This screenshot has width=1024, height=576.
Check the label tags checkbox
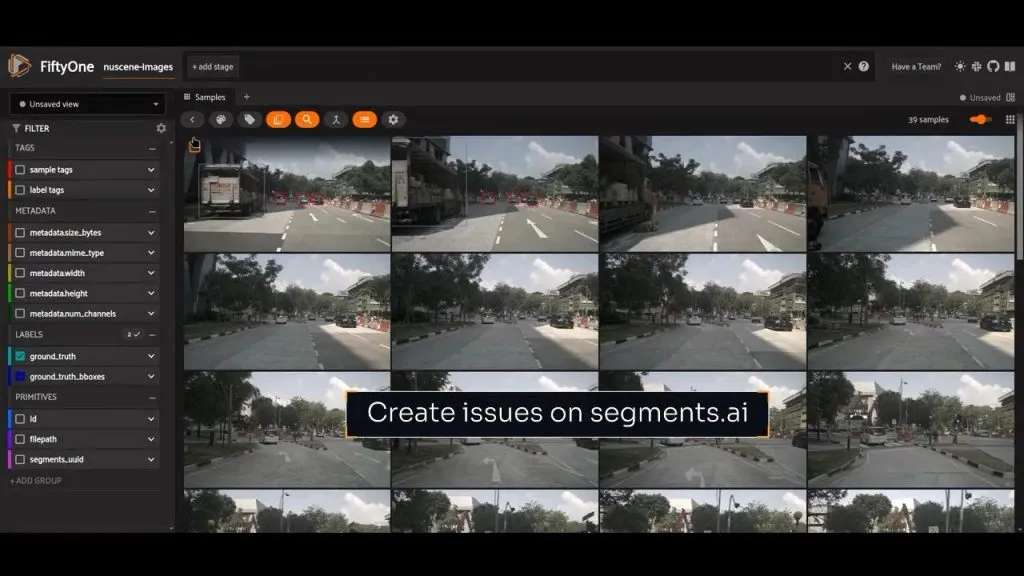(20, 190)
